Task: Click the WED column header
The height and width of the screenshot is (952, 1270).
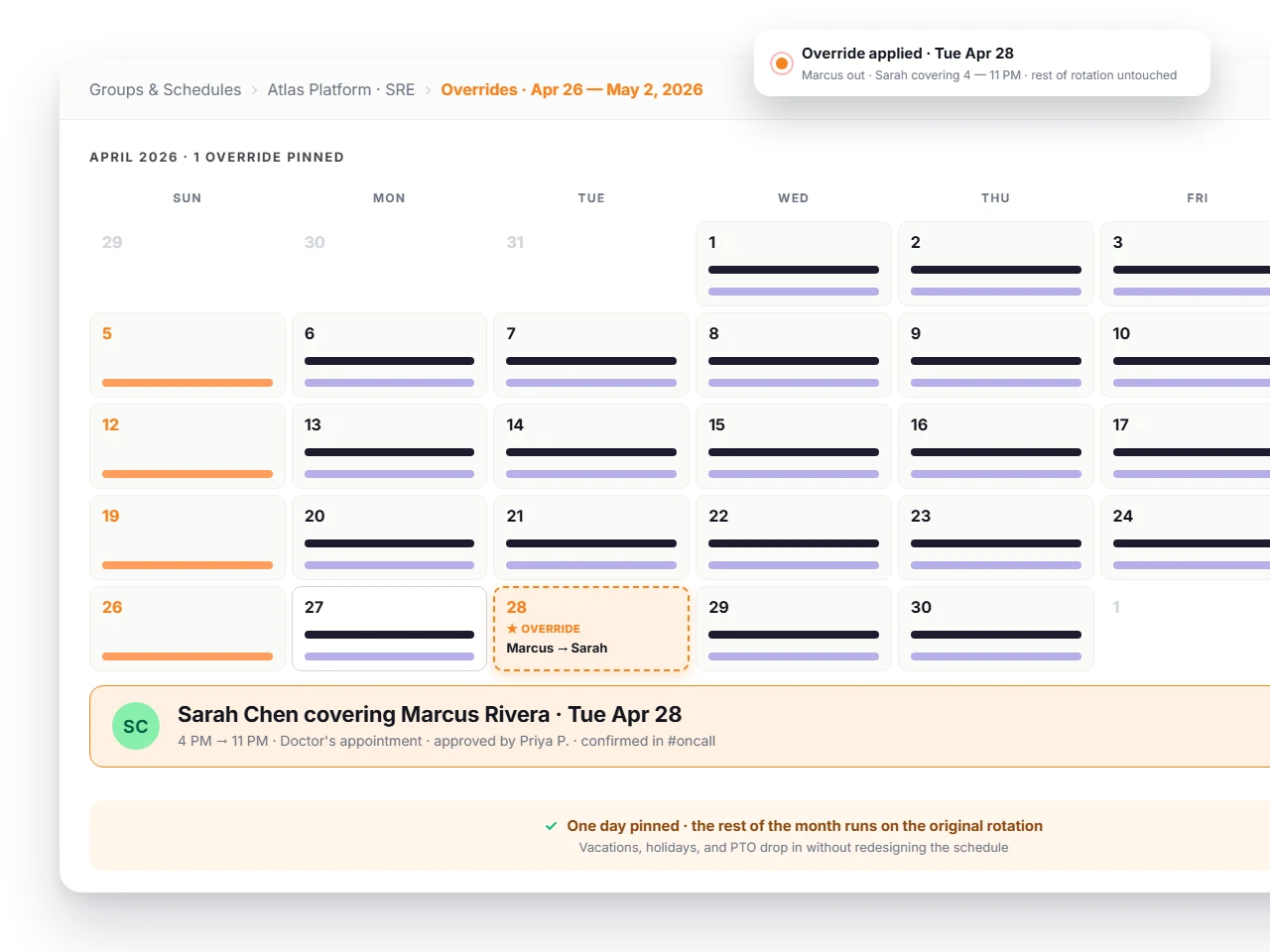Action: click(x=794, y=198)
